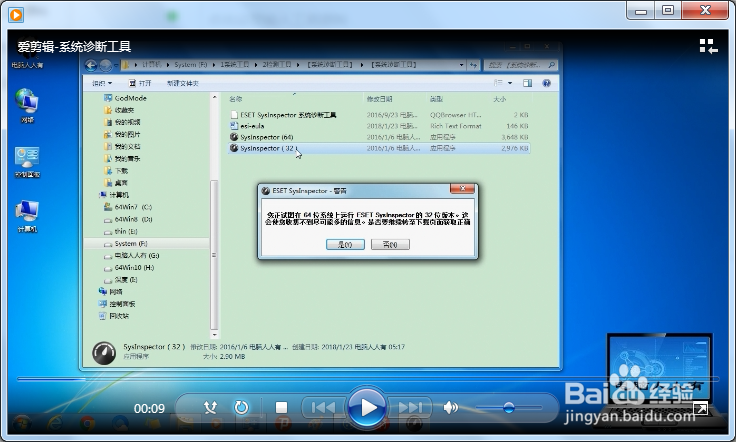Adjust the volume slider handle

click(x=508, y=407)
